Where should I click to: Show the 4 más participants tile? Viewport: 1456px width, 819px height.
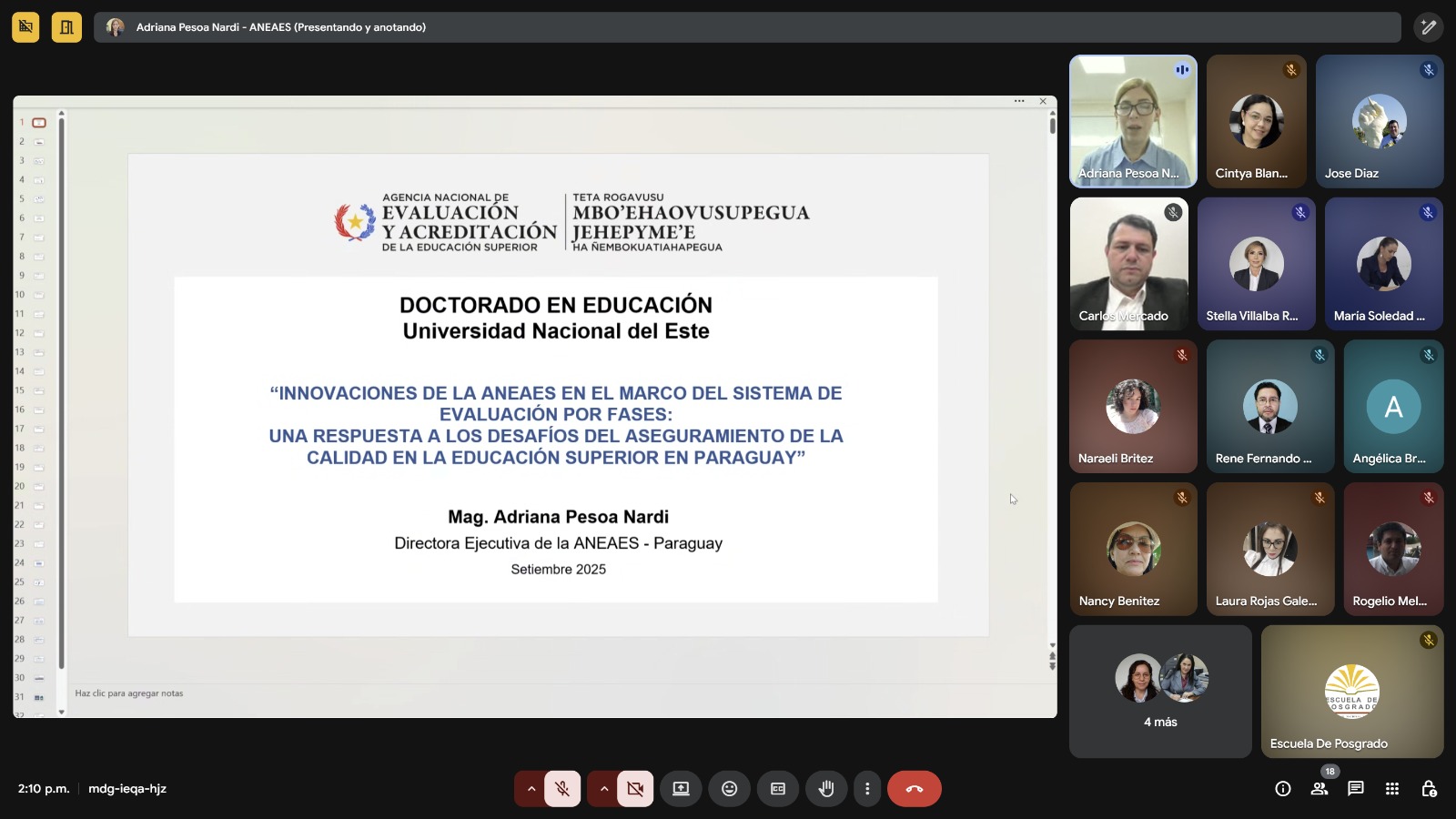click(1160, 692)
